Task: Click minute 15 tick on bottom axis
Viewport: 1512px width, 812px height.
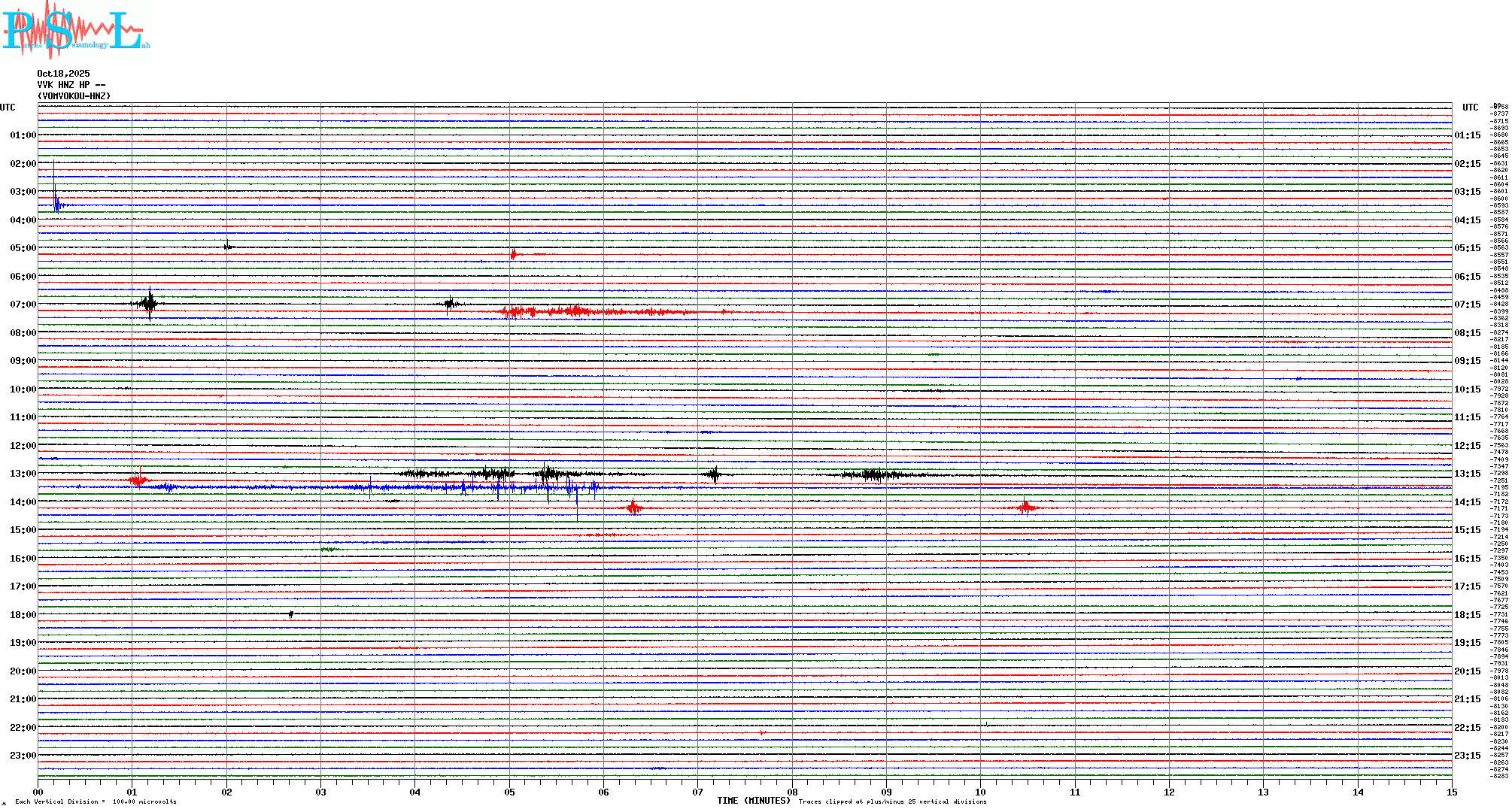Action: tap(1451, 792)
